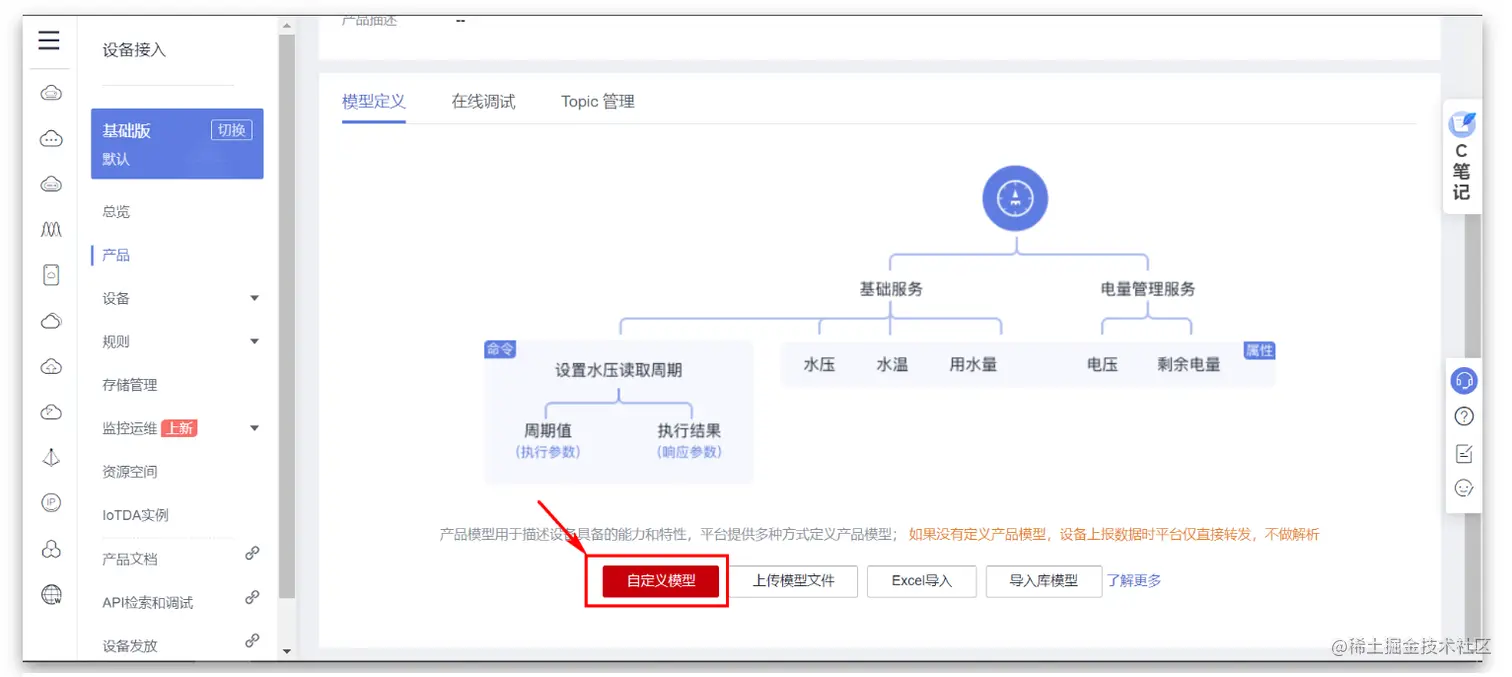Viewport: 1512px width, 677px height.
Task: Expand the 监控运维 menu arrow
Action: coord(254,428)
